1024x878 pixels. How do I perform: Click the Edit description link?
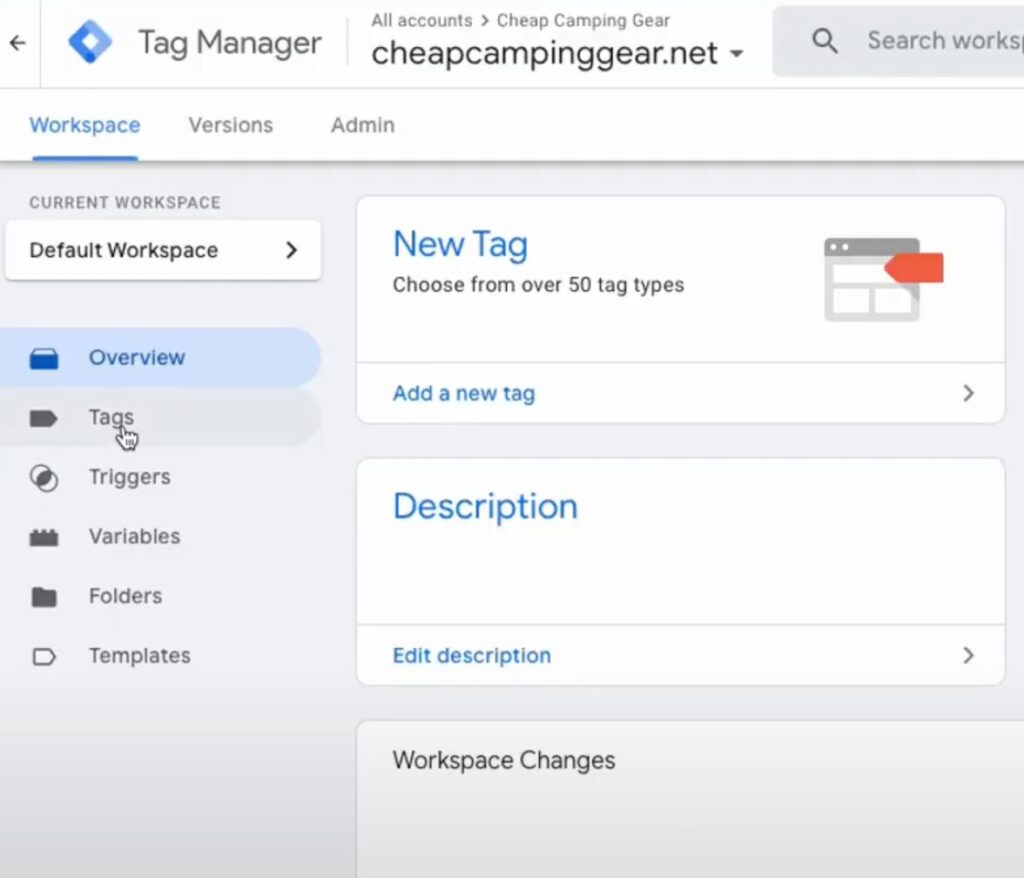[x=472, y=655]
